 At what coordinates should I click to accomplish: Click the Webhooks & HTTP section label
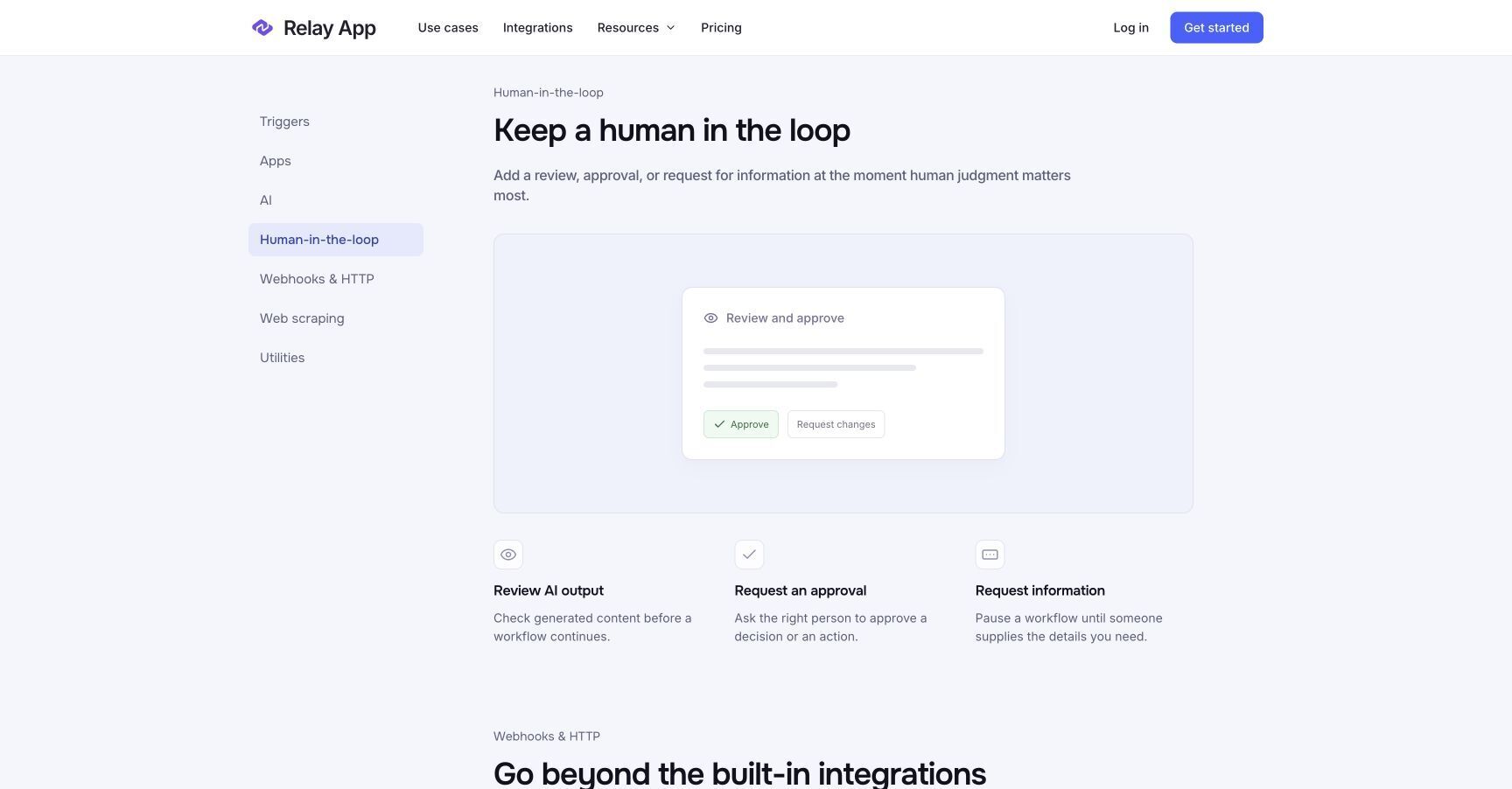tap(547, 737)
